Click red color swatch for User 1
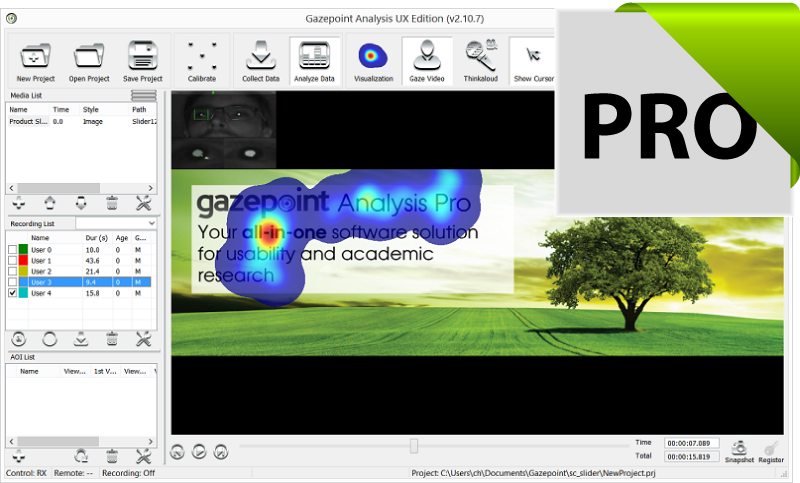This screenshot has height=483, width=800. tap(23, 260)
